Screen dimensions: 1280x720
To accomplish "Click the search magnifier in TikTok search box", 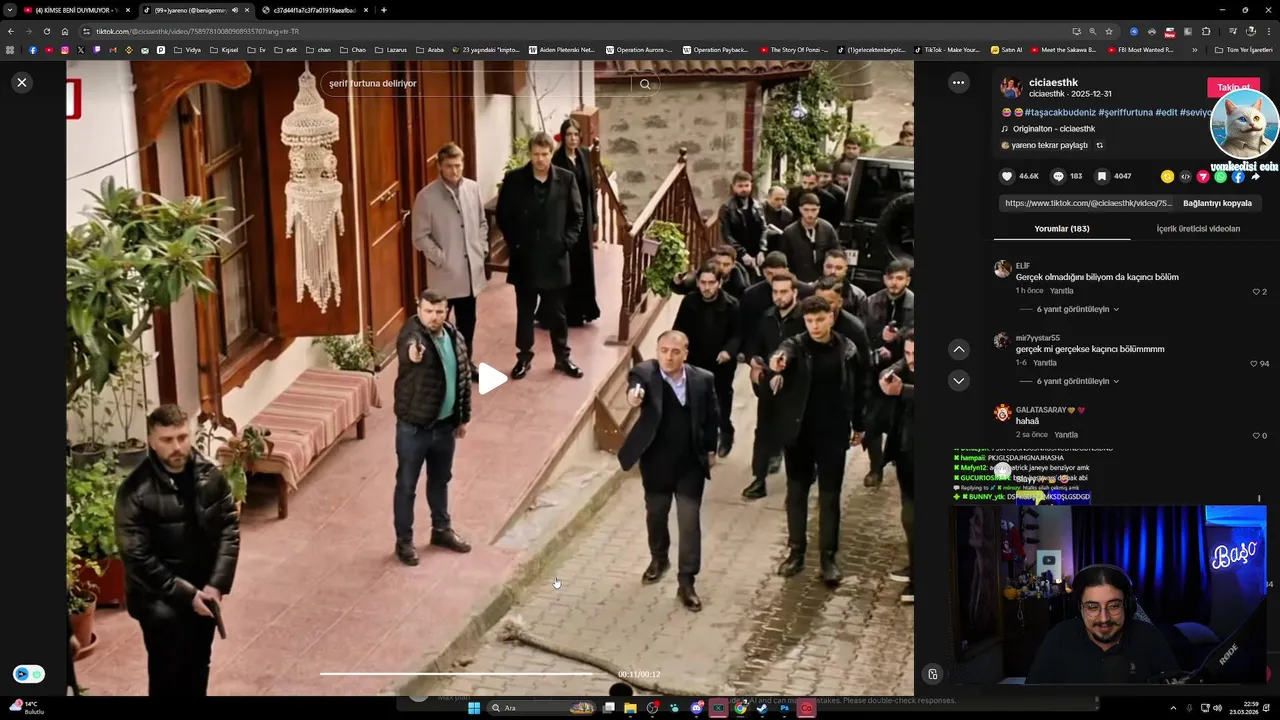I will click(x=645, y=84).
